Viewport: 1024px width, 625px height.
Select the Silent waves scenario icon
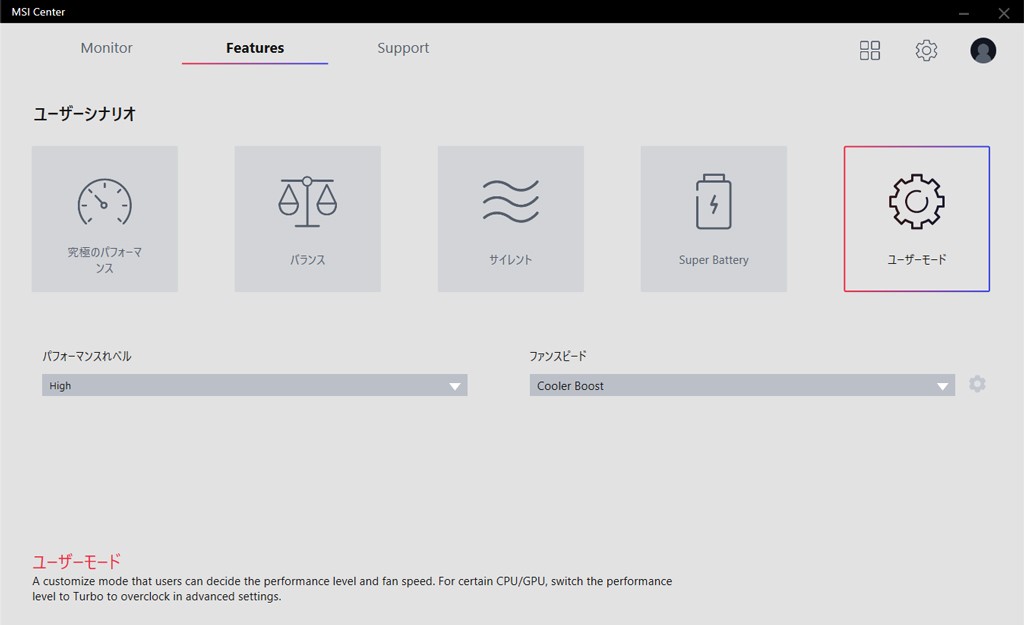click(510, 202)
